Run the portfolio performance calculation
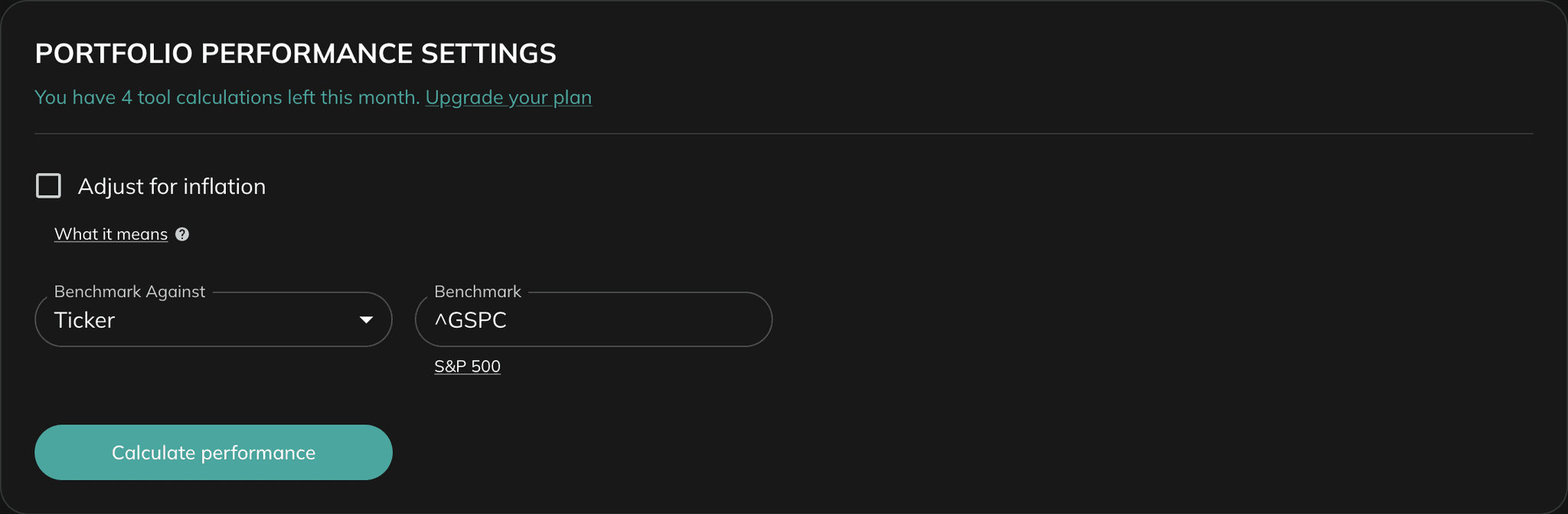This screenshot has height=514, width=1568. point(213,452)
